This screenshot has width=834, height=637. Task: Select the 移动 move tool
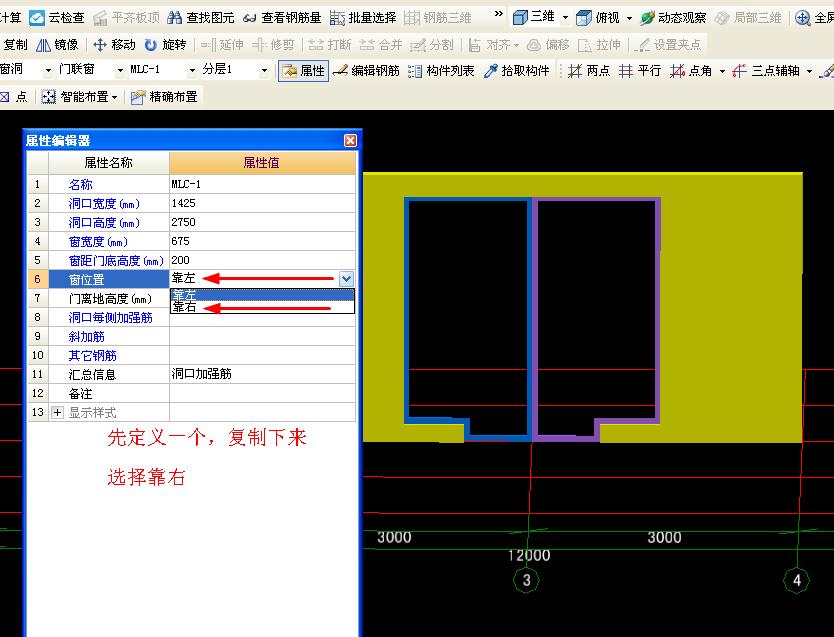114,45
